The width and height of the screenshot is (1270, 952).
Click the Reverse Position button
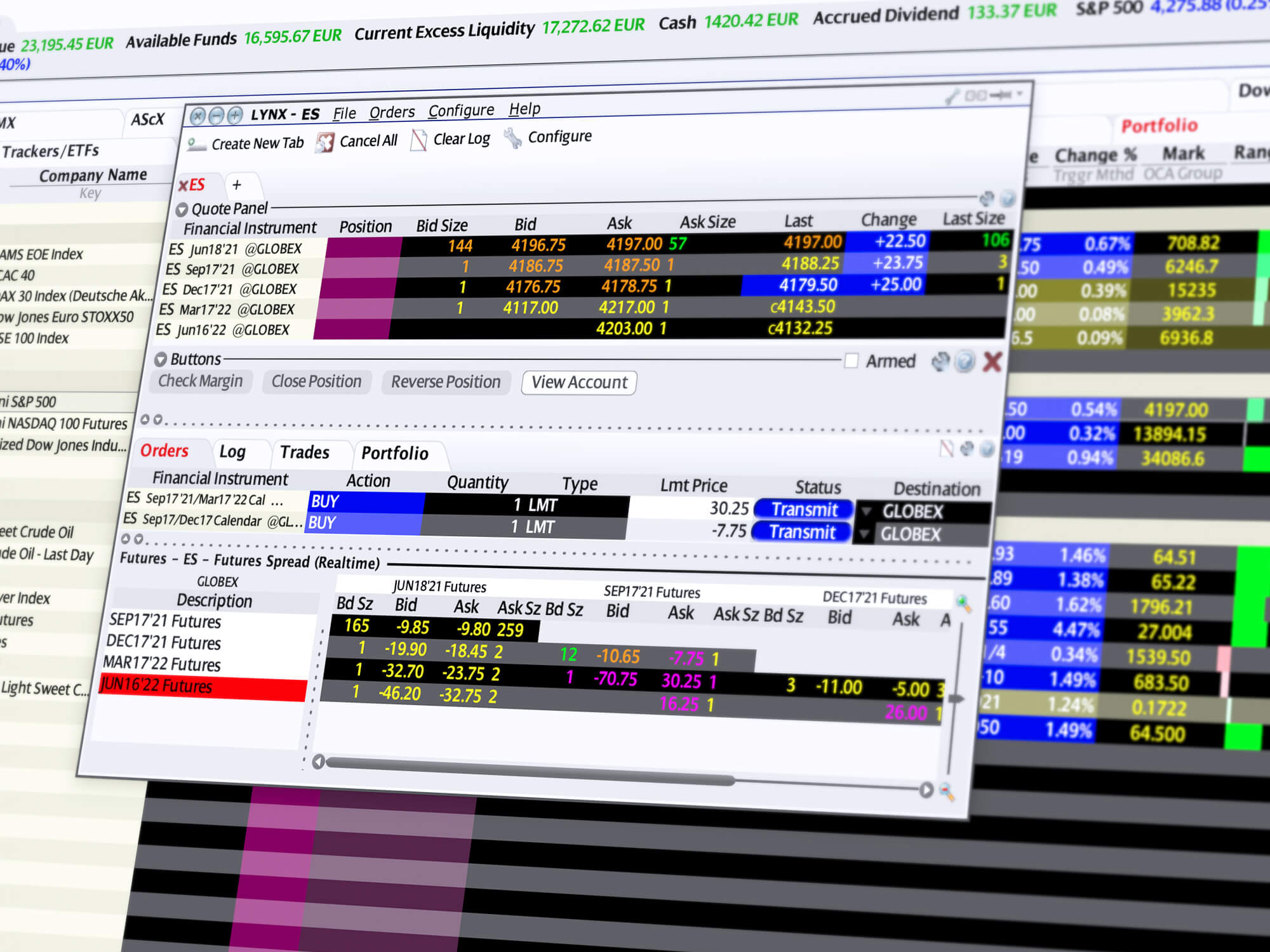click(x=446, y=382)
